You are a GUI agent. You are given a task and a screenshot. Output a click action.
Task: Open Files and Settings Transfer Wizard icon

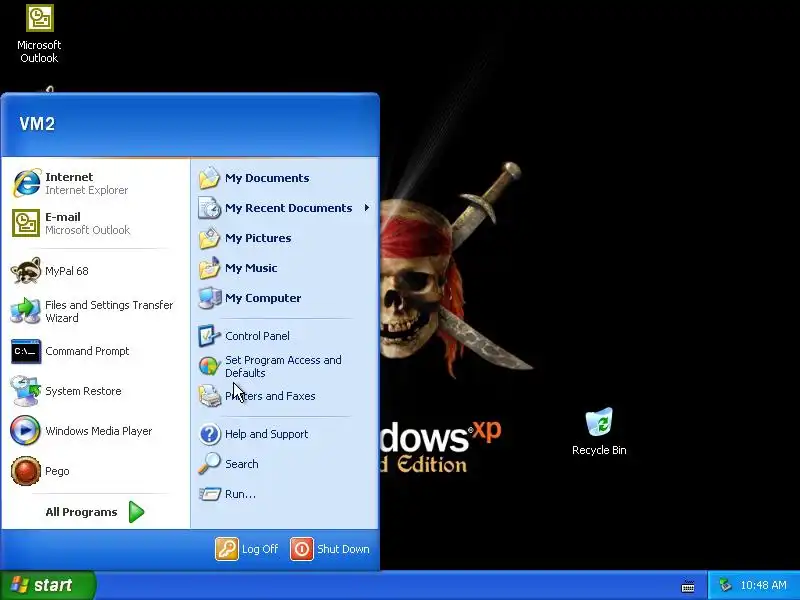pos(26,311)
